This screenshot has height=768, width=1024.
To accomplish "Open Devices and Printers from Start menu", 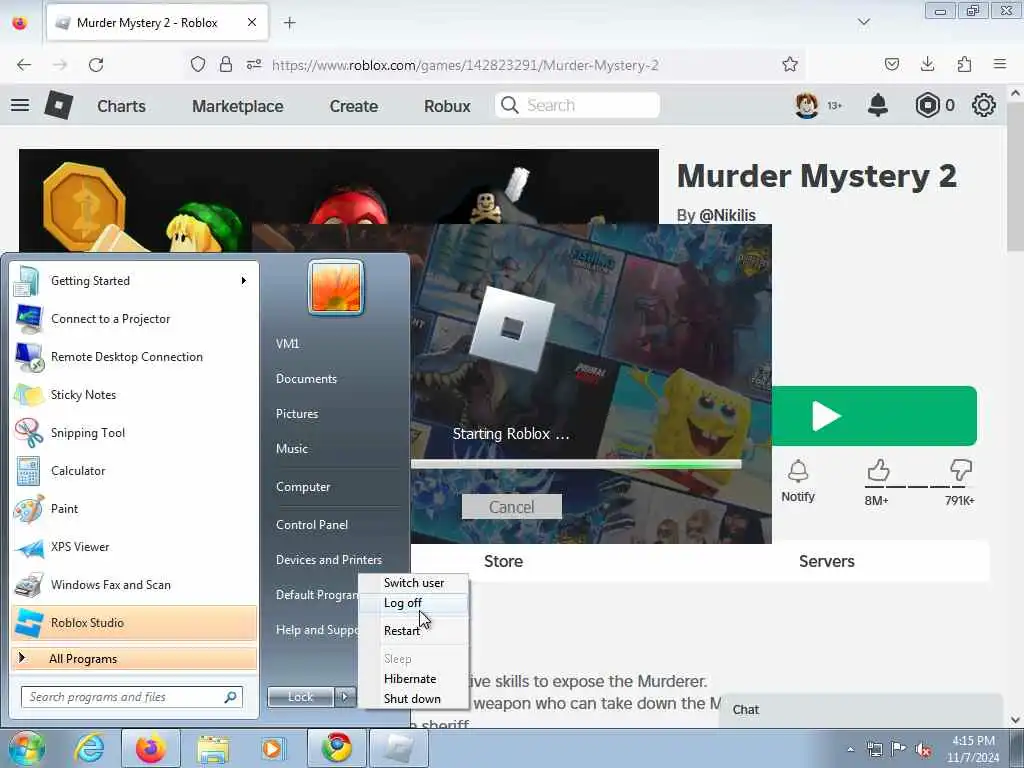I will (x=328, y=560).
